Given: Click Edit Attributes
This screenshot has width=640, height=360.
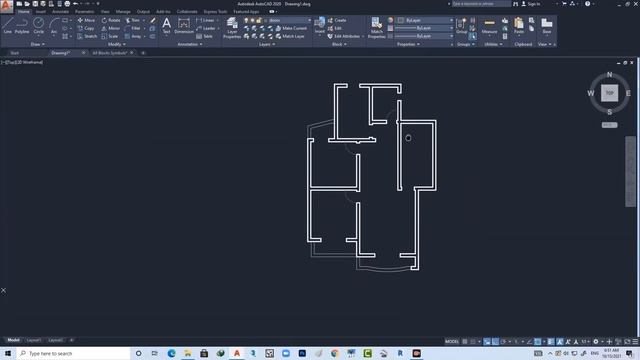Looking at the screenshot, I should click(343, 36).
